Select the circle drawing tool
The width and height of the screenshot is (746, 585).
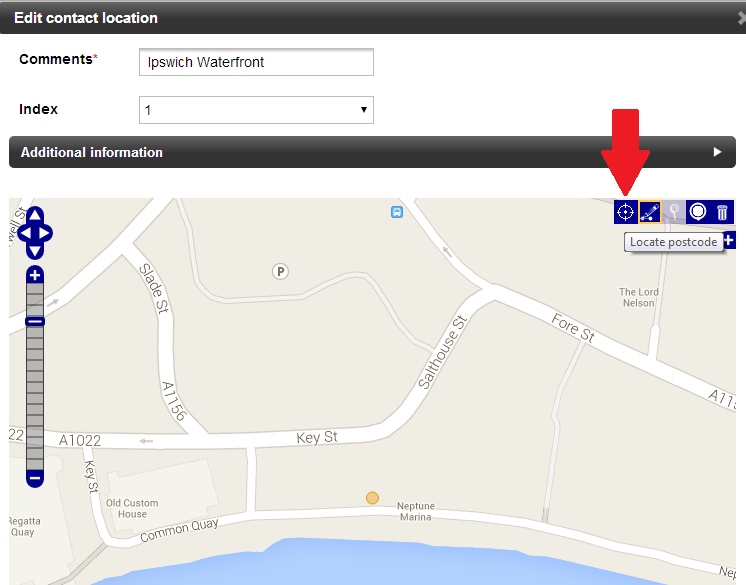point(698,211)
